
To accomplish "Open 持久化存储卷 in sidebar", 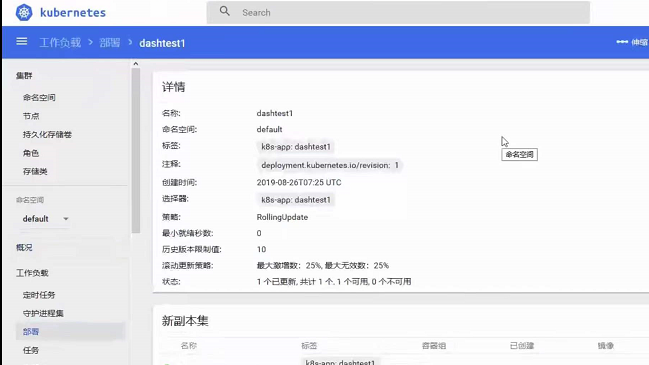I will point(48,135).
